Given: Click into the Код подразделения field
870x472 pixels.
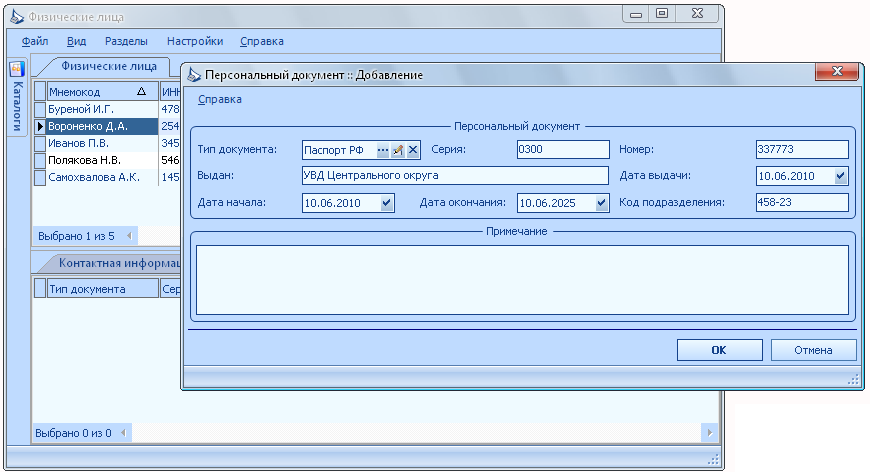Looking at the screenshot, I should click(802, 202).
